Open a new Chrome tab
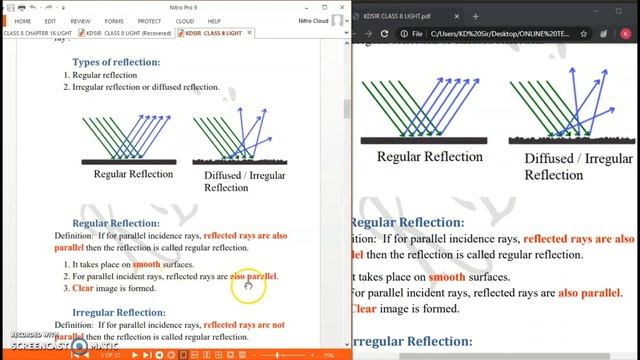The image size is (640, 360). [476, 16]
